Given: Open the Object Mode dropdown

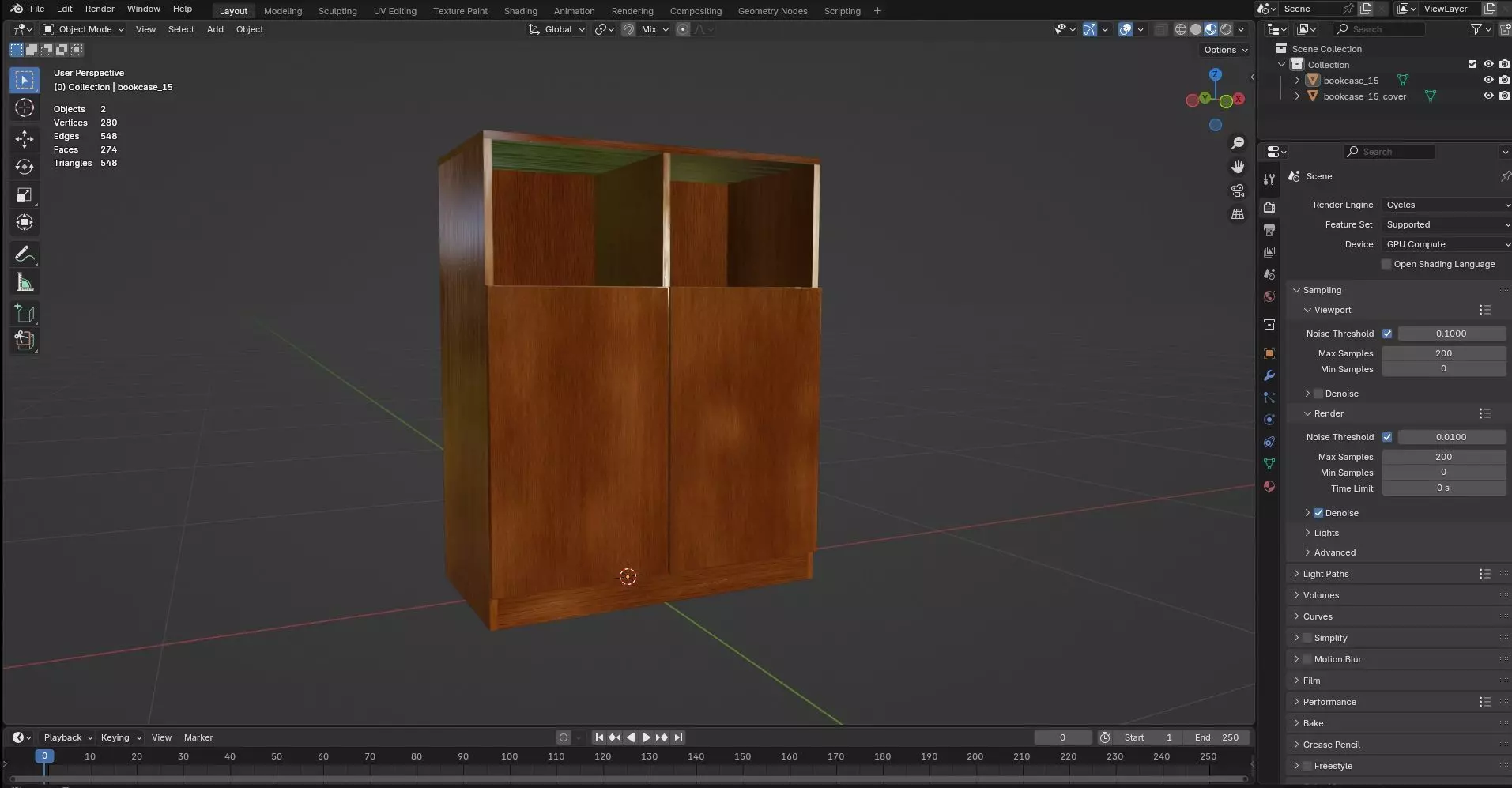Looking at the screenshot, I should pyautogui.click(x=84, y=29).
